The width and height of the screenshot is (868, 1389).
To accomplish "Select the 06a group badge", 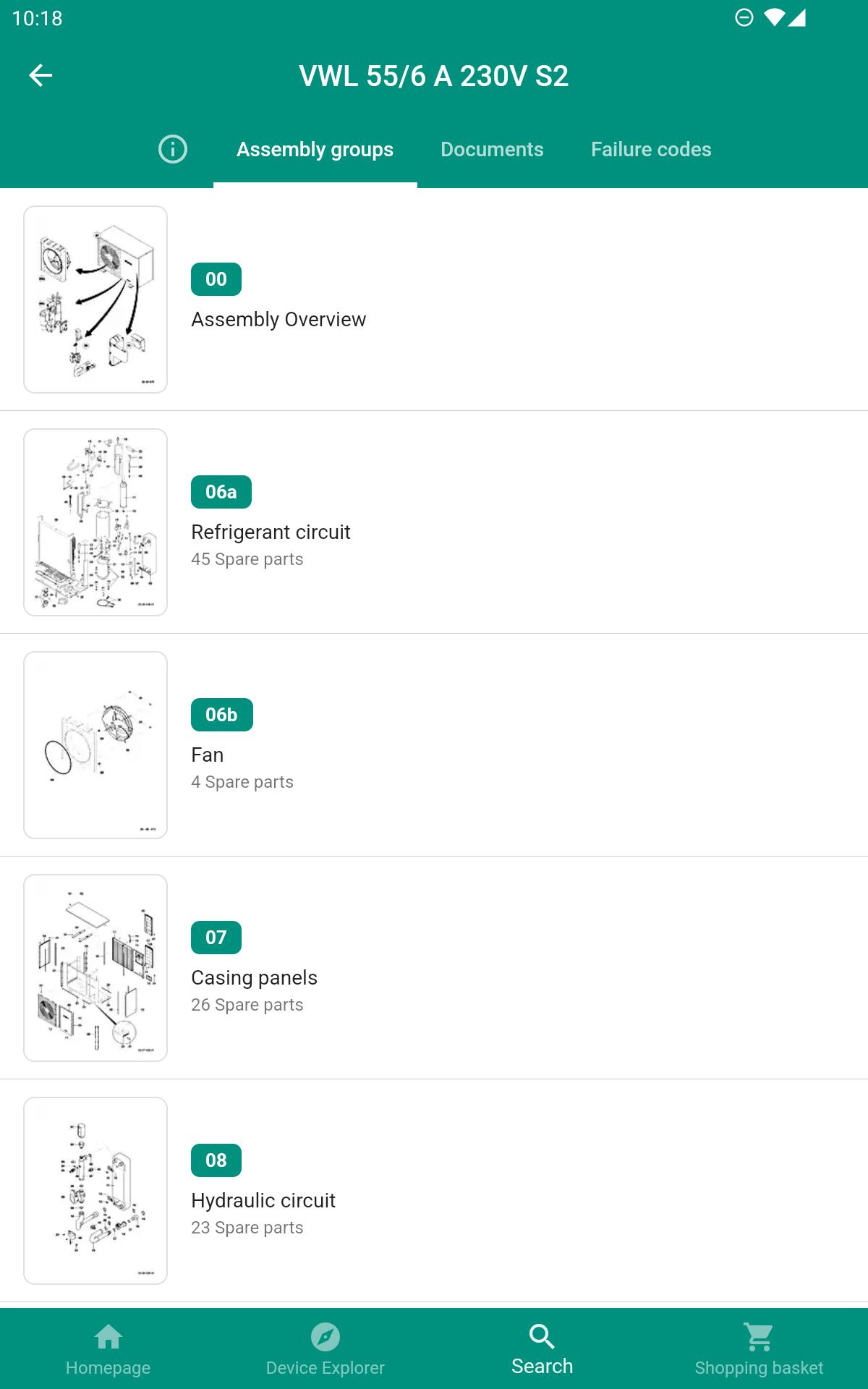I will [x=221, y=492].
